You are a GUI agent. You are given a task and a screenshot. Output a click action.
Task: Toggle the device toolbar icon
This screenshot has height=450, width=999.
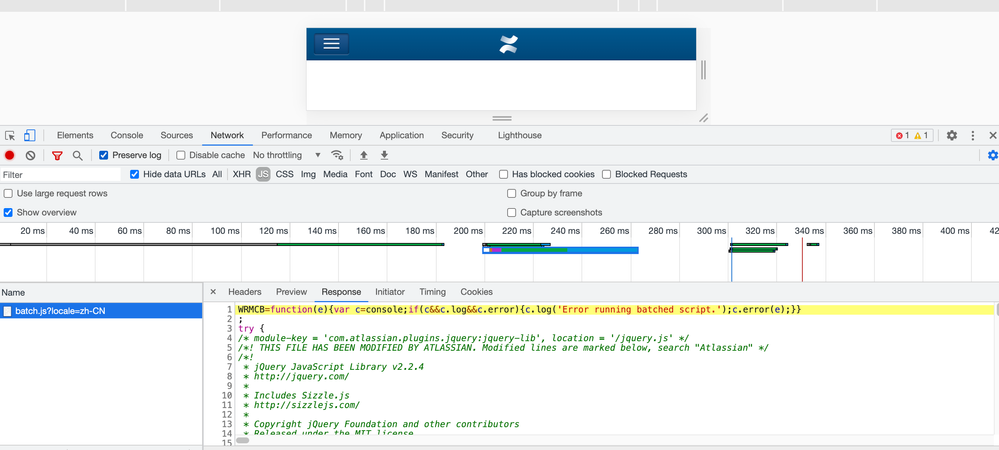pyautogui.click(x=29, y=135)
